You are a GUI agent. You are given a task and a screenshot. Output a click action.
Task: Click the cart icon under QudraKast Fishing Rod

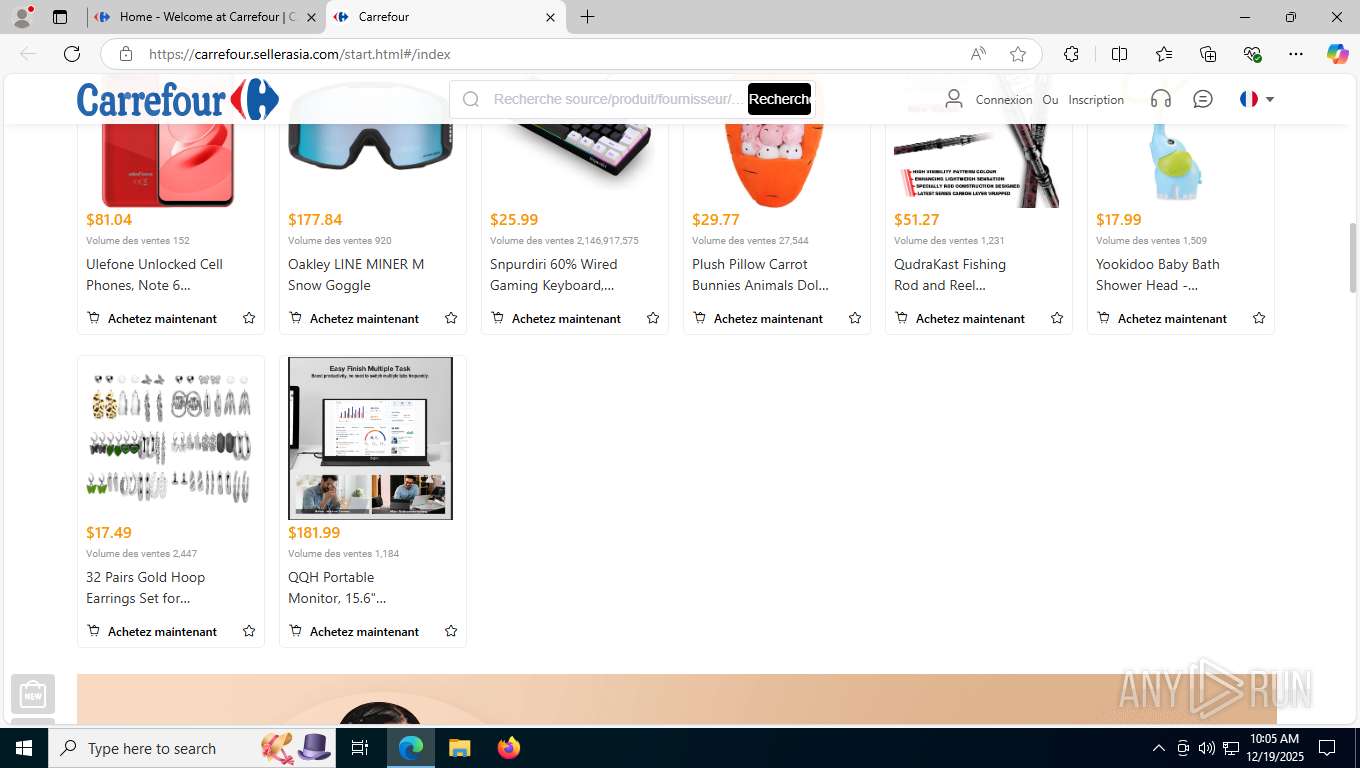pos(902,318)
